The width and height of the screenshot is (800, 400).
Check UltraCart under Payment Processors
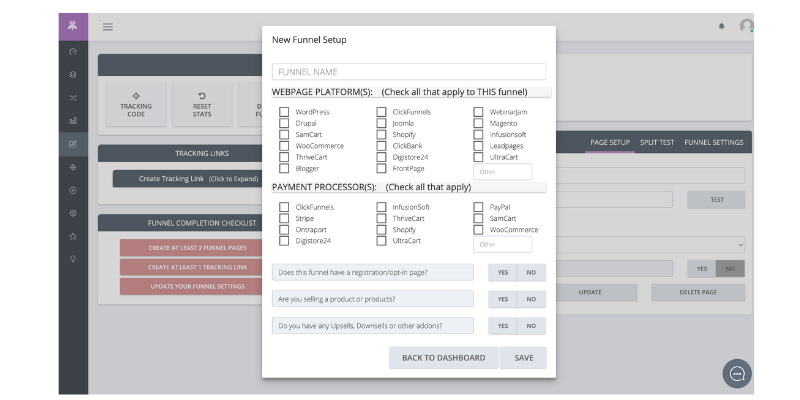[x=381, y=241]
